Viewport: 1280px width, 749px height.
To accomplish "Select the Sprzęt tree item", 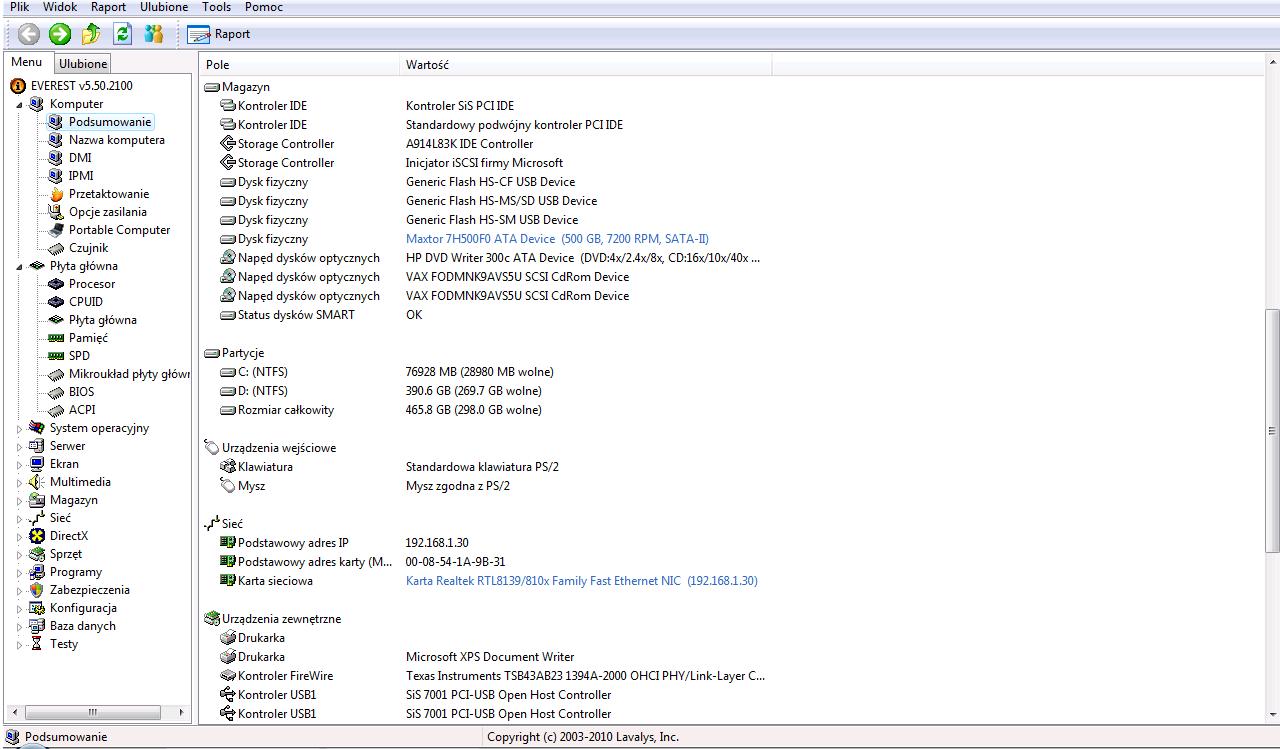I will [66, 554].
